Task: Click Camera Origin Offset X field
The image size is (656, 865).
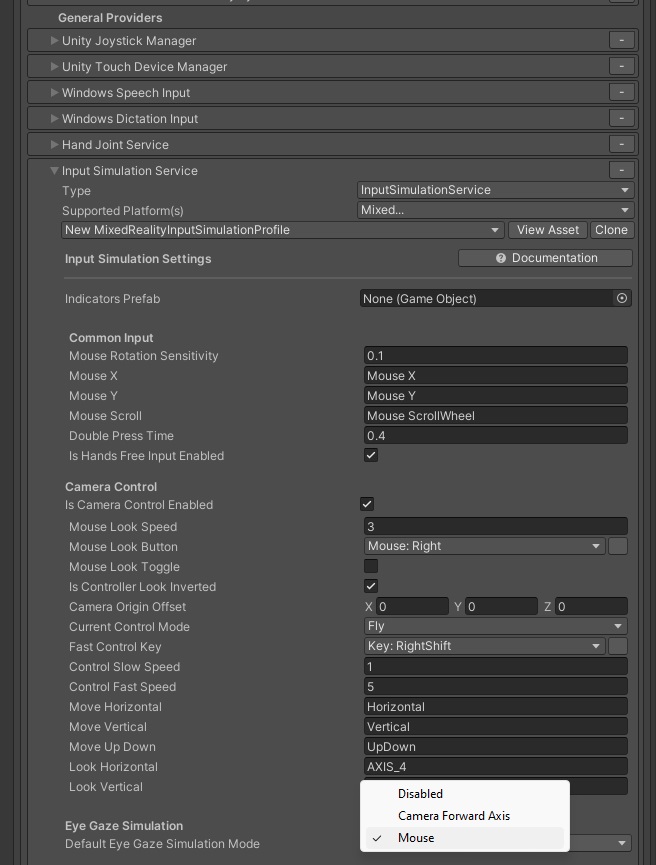Action: click(x=412, y=606)
